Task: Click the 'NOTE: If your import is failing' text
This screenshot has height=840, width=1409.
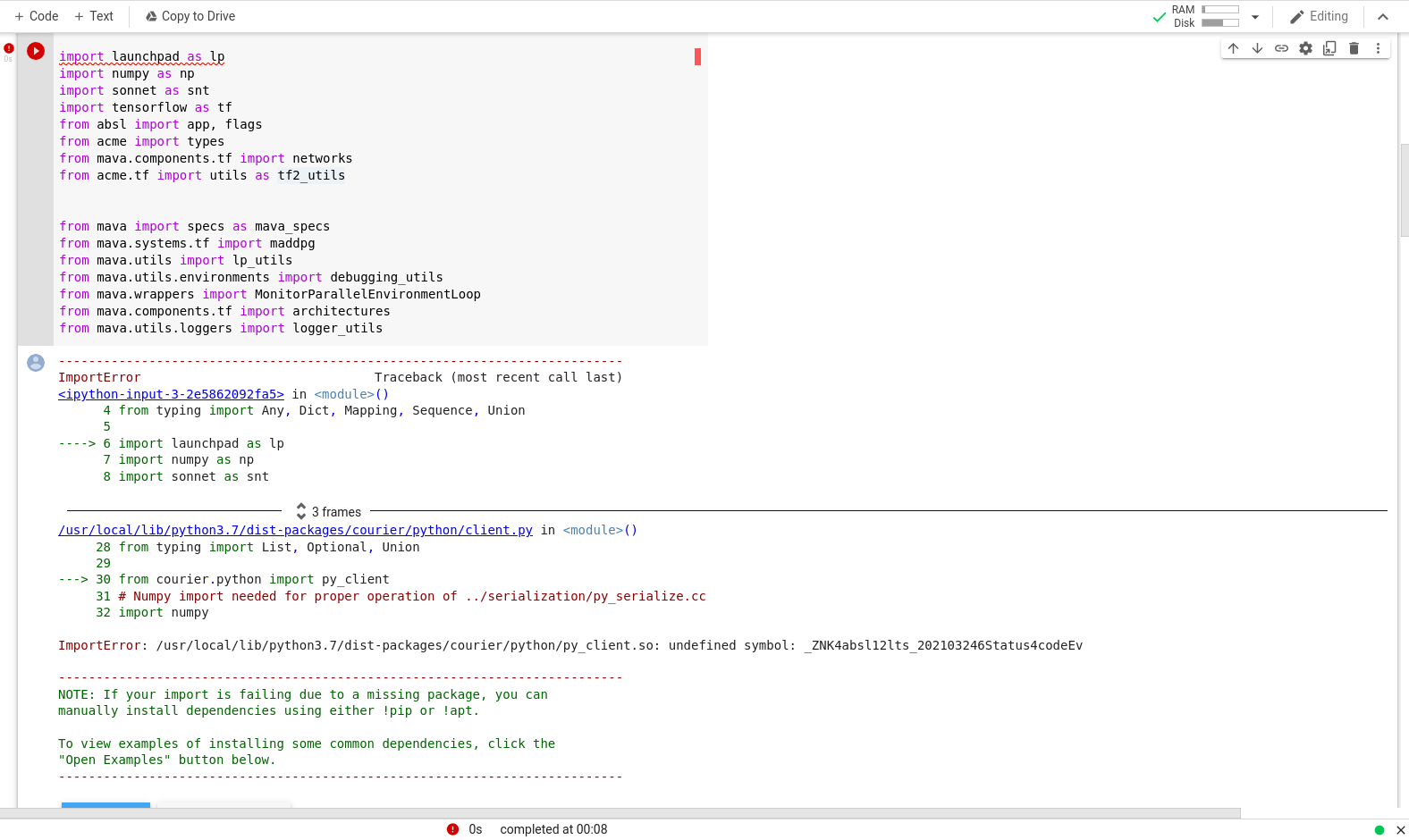Action: (x=303, y=694)
